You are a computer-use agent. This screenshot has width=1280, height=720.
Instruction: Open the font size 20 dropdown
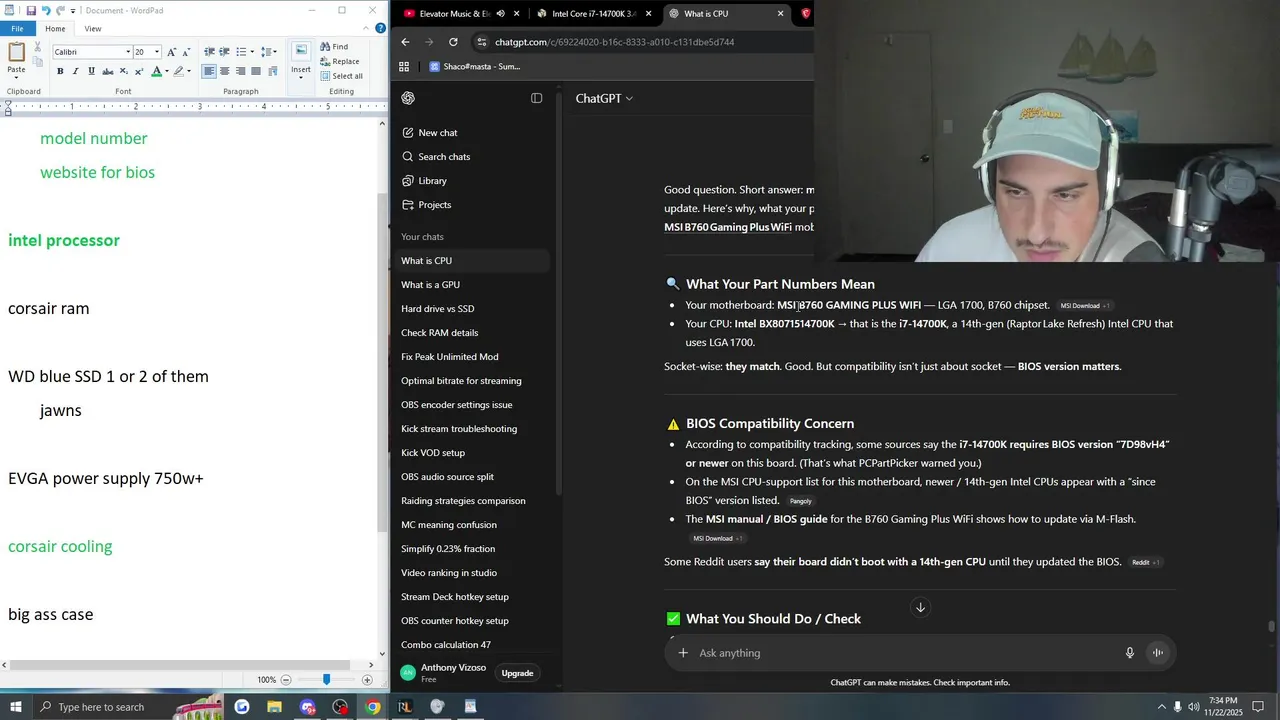click(x=156, y=52)
